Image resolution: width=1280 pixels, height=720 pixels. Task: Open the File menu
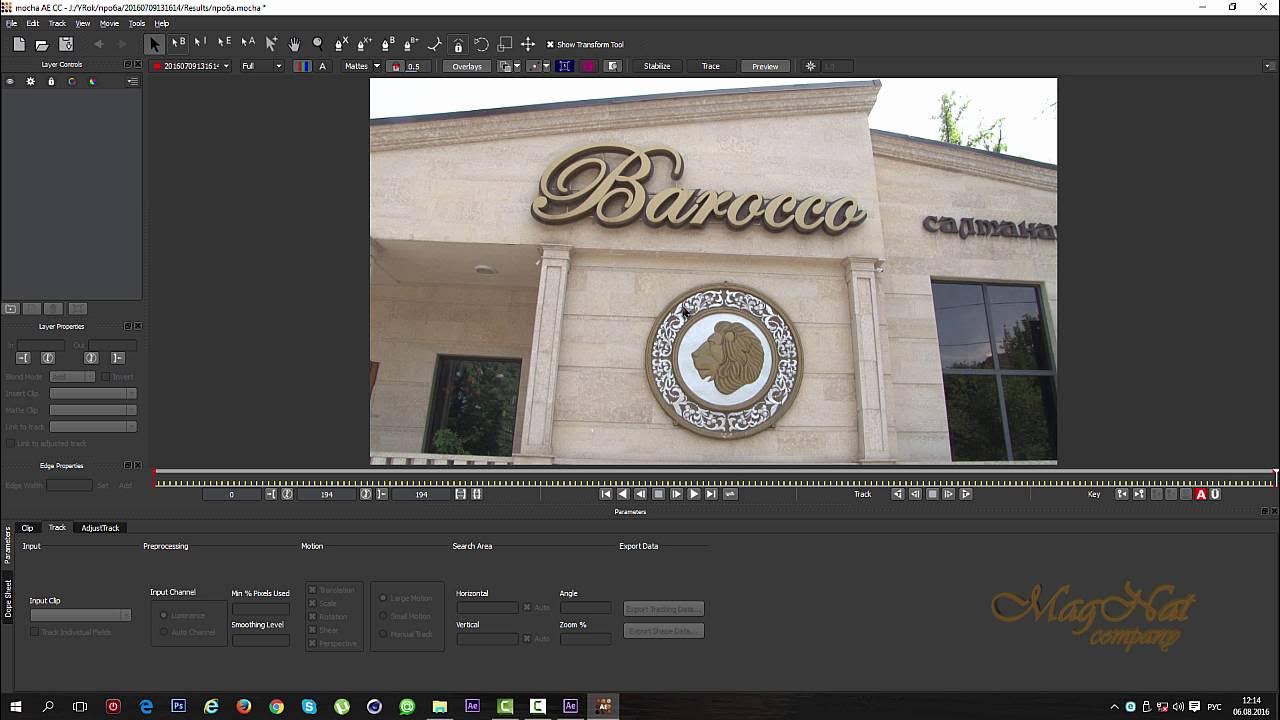[x=12, y=23]
